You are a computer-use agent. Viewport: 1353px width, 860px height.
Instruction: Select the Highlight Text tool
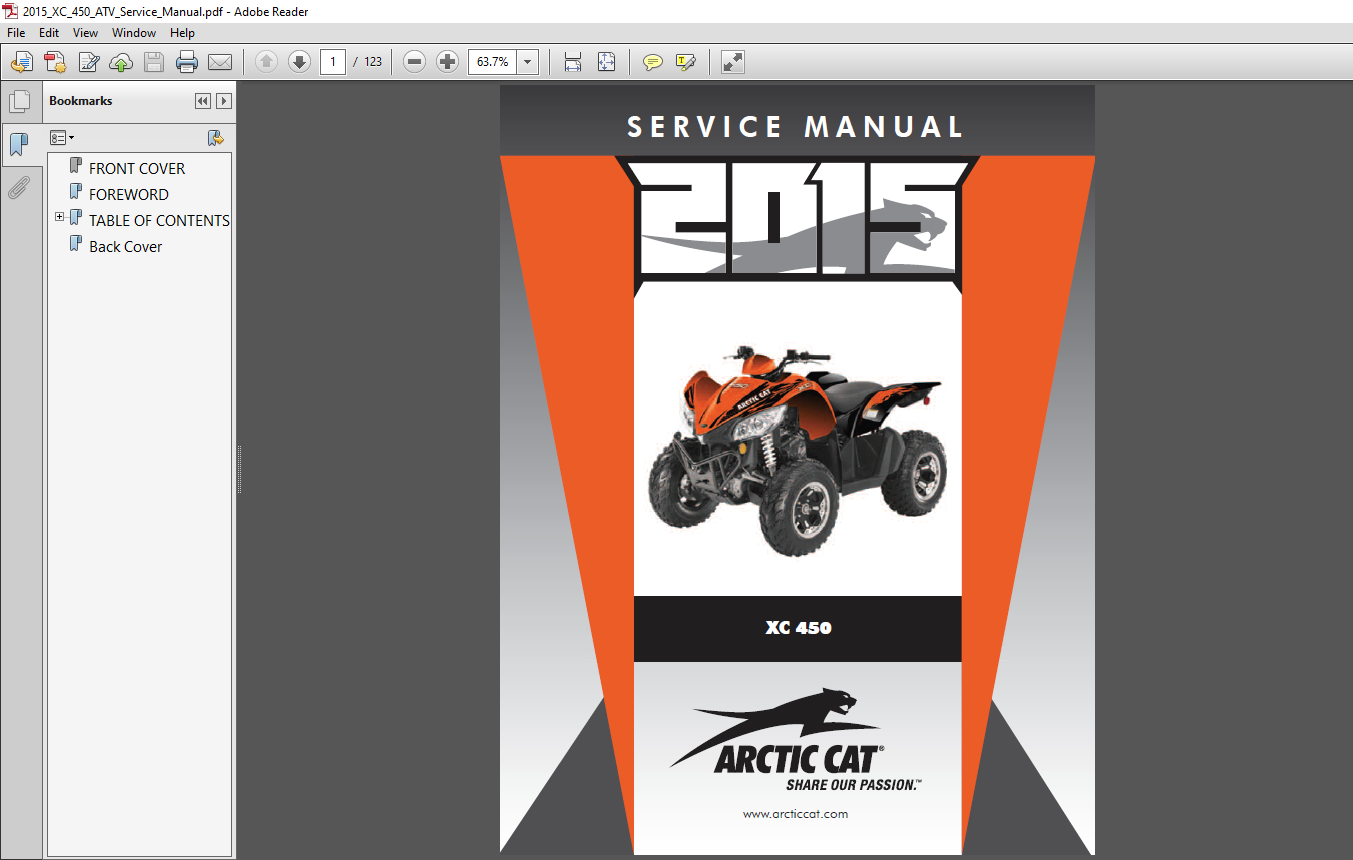(685, 62)
